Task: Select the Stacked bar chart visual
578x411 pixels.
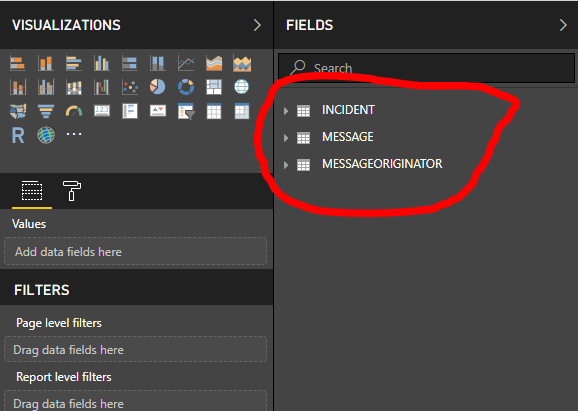Action: [18, 63]
